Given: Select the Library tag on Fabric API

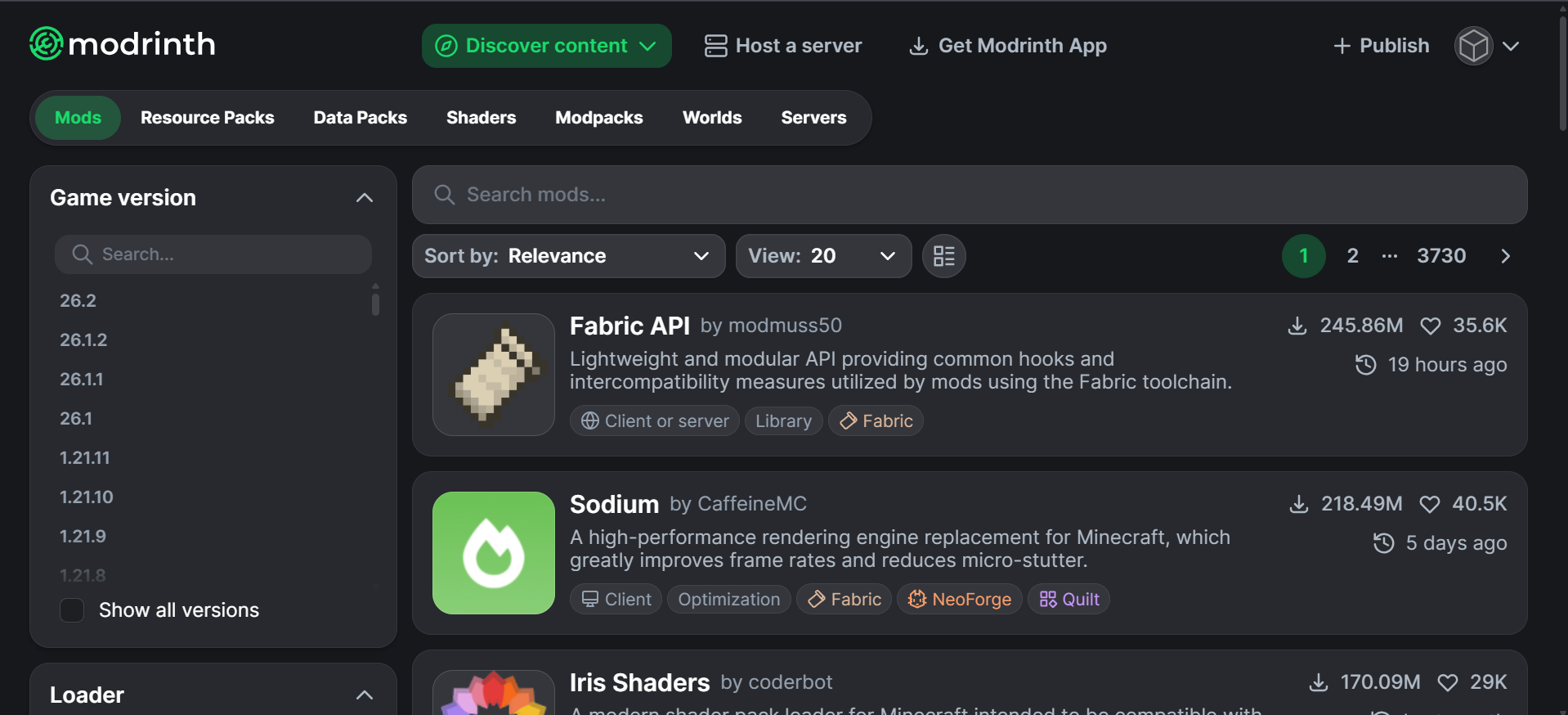Looking at the screenshot, I should pyautogui.click(x=783, y=420).
